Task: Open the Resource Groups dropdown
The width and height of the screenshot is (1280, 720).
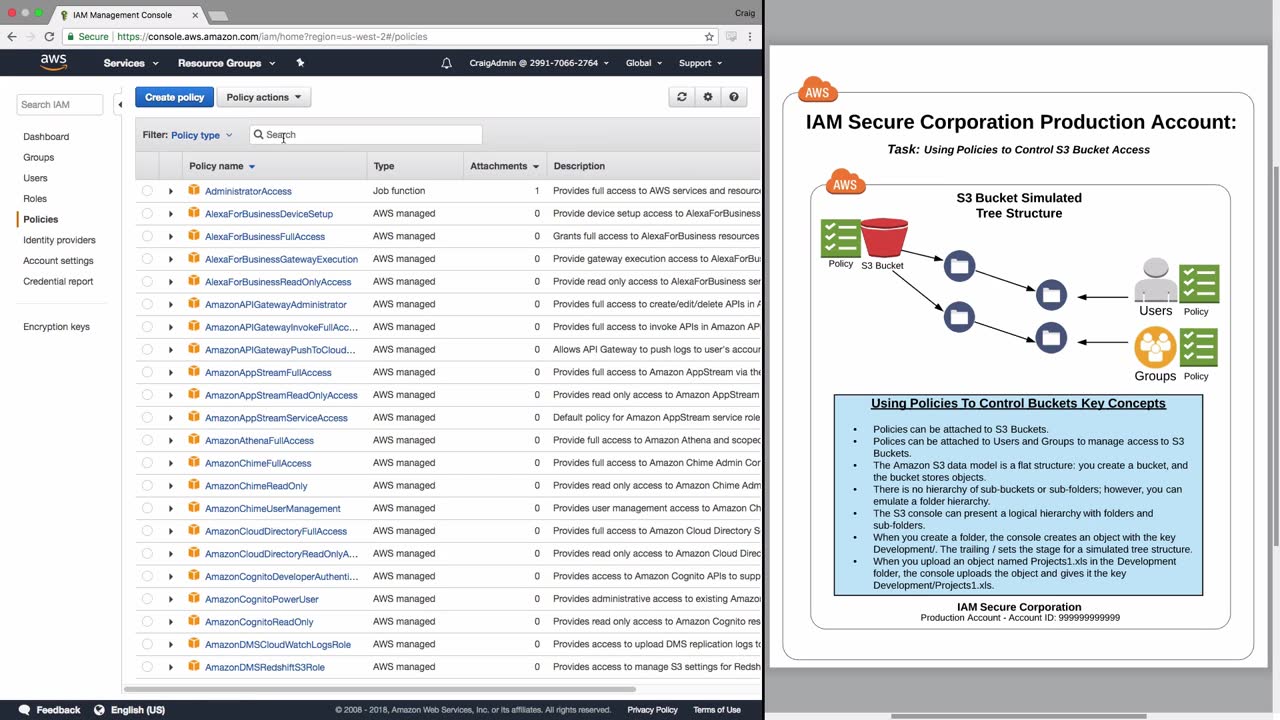Action: point(226,63)
